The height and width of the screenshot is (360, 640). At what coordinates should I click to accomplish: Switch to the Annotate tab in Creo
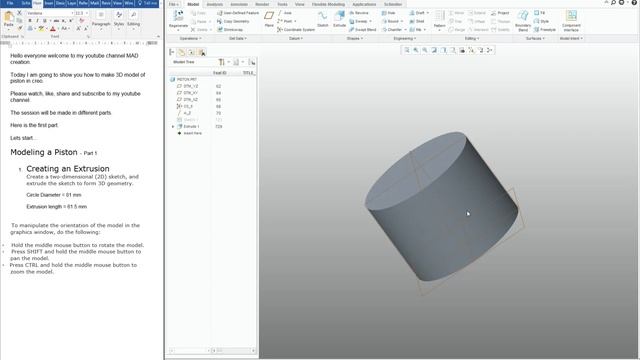pyautogui.click(x=239, y=4)
